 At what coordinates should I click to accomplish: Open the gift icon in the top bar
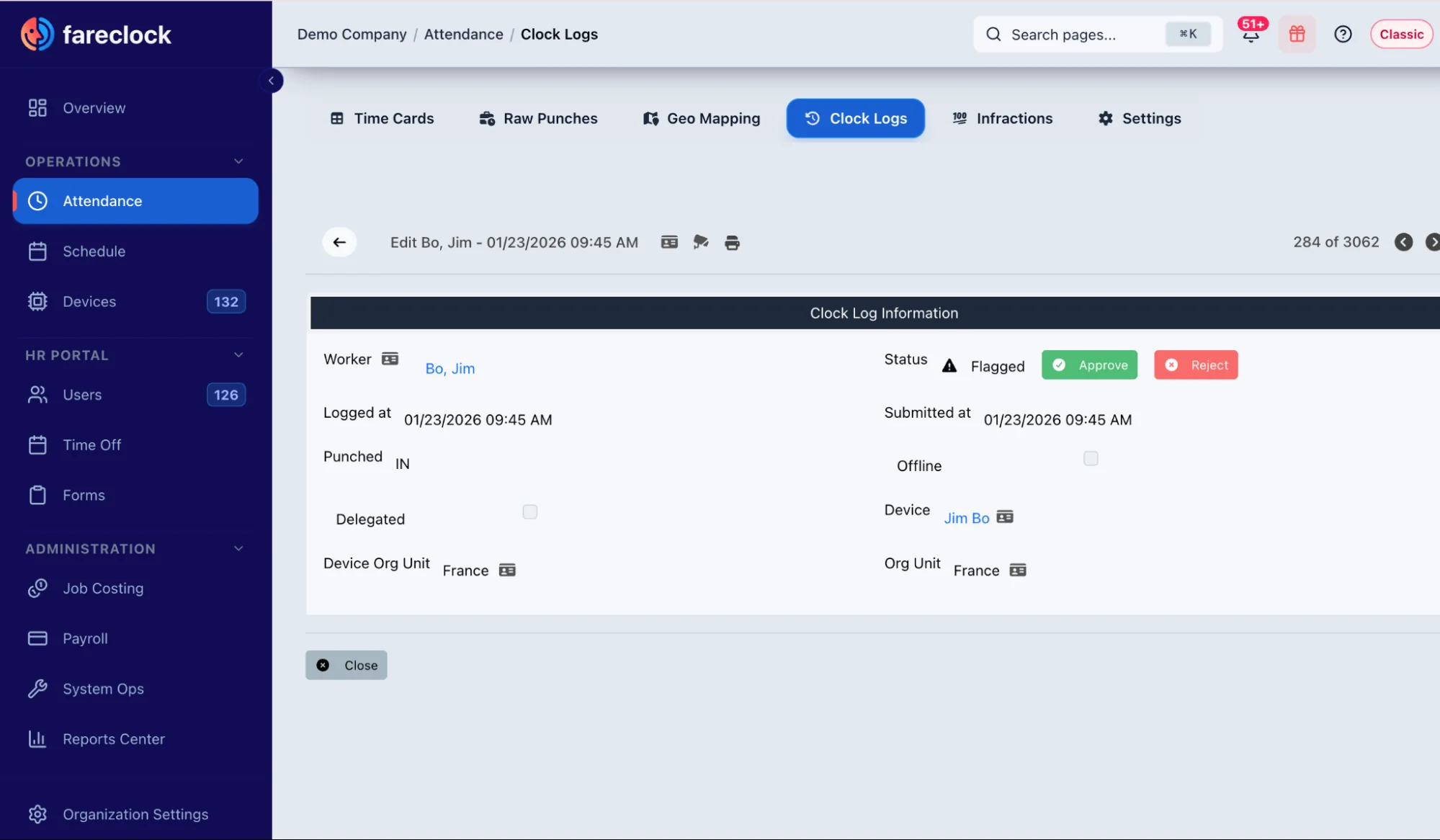pyautogui.click(x=1297, y=34)
